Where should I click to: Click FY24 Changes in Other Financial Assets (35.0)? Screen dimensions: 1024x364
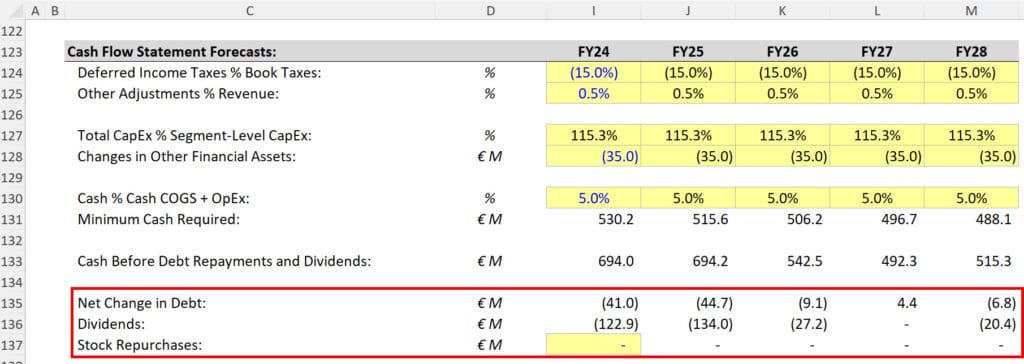pos(594,157)
